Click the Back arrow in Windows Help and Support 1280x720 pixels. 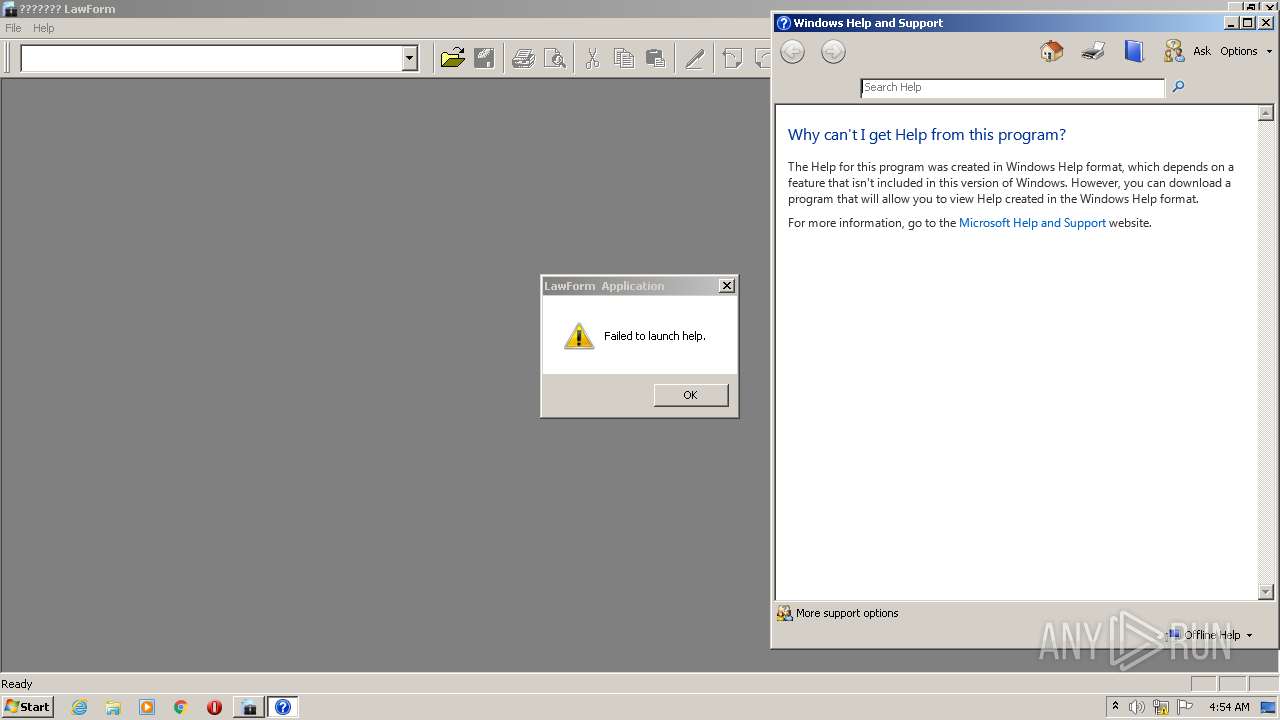[x=792, y=52]
